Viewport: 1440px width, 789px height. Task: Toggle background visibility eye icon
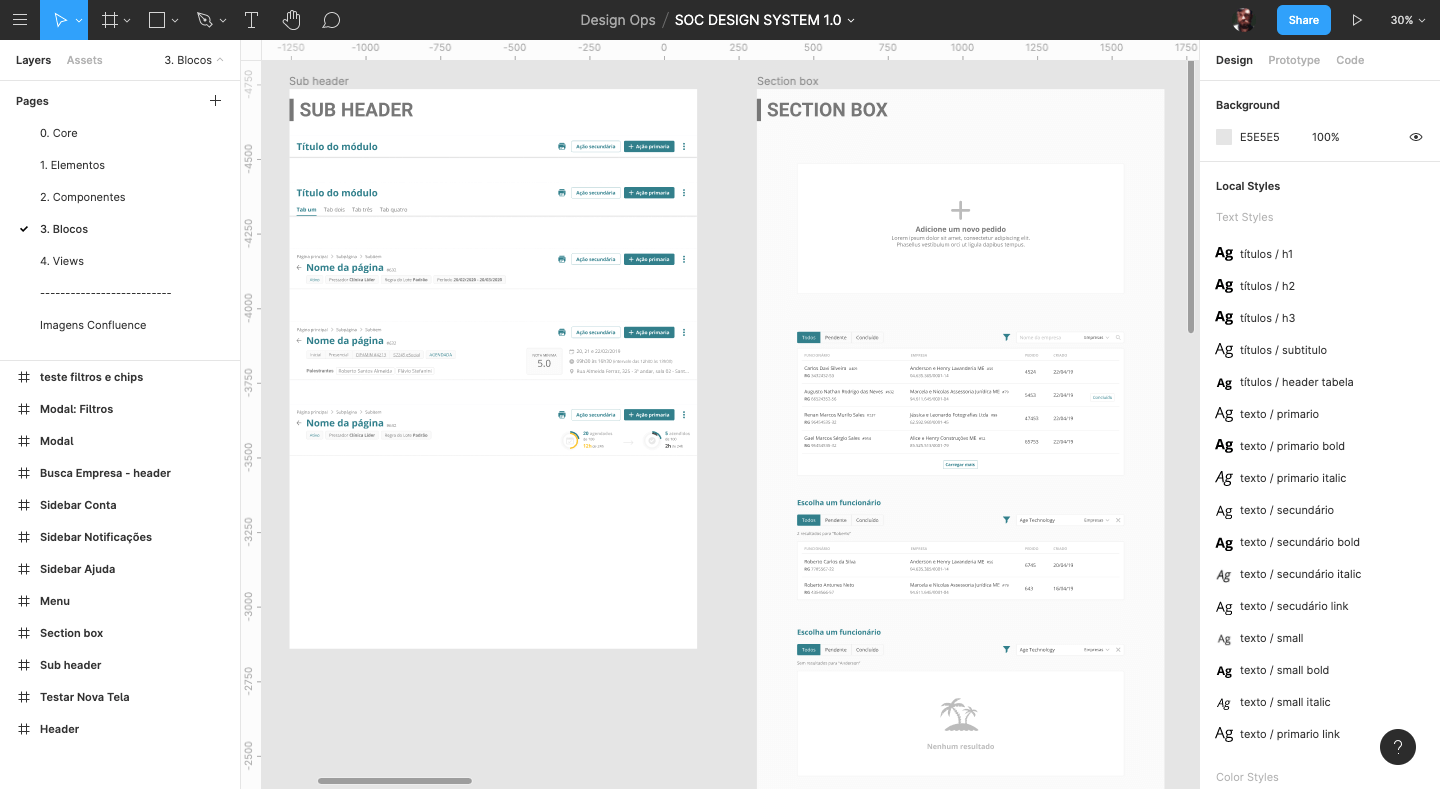click(x=1416, y=137)
